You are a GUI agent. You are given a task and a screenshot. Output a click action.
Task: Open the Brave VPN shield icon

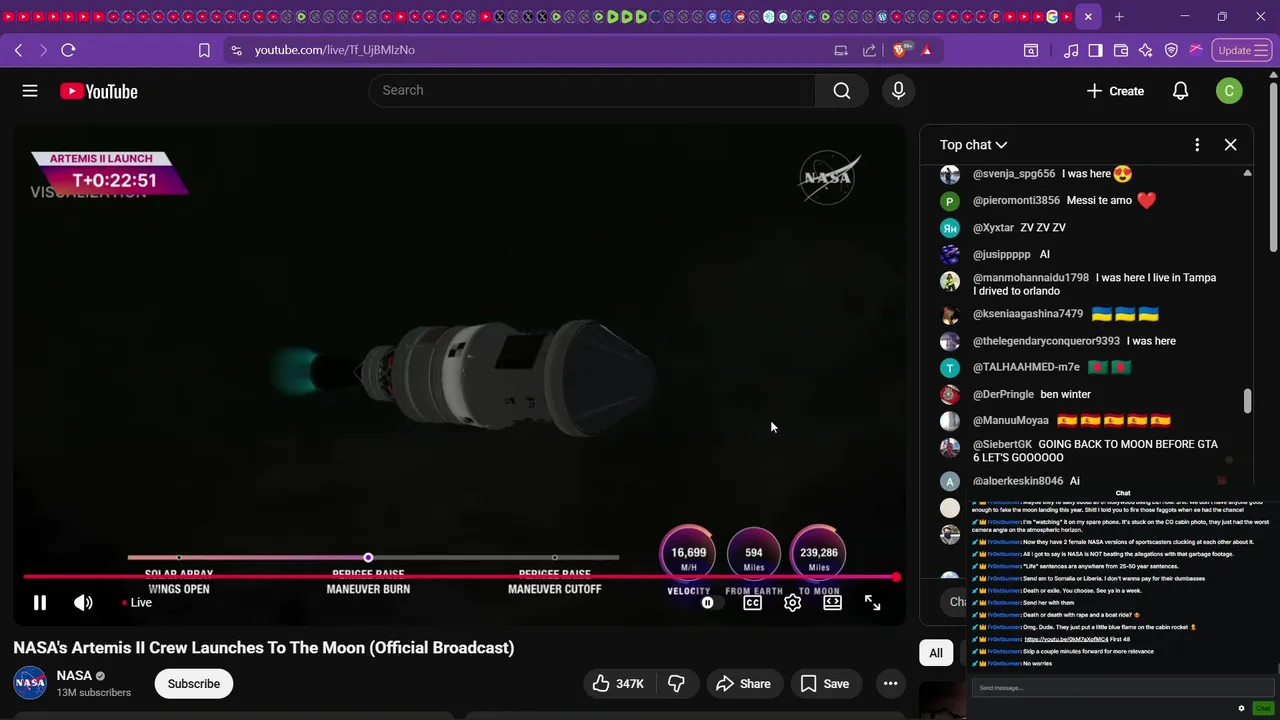pos(1171,50)
